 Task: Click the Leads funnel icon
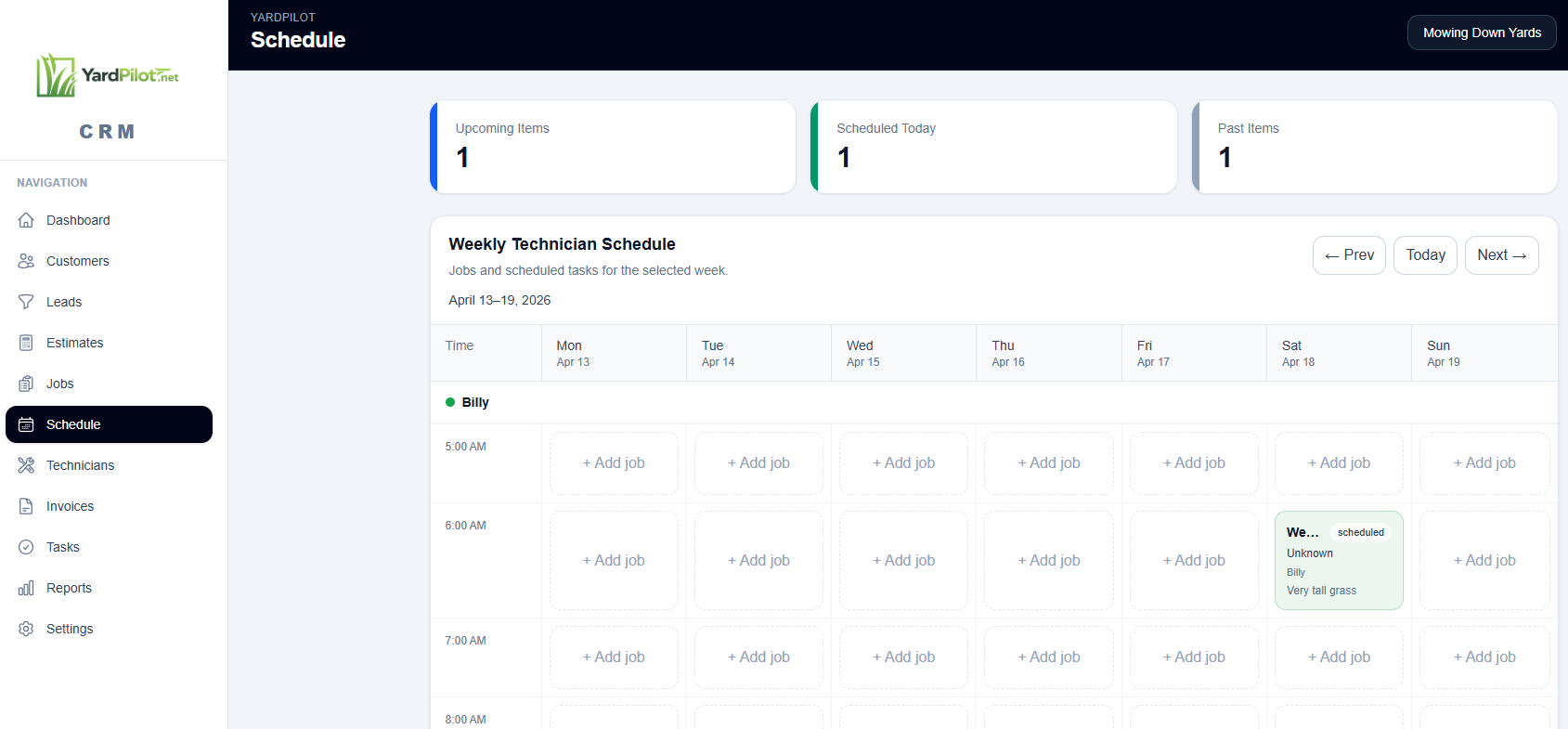coord(26,302)
